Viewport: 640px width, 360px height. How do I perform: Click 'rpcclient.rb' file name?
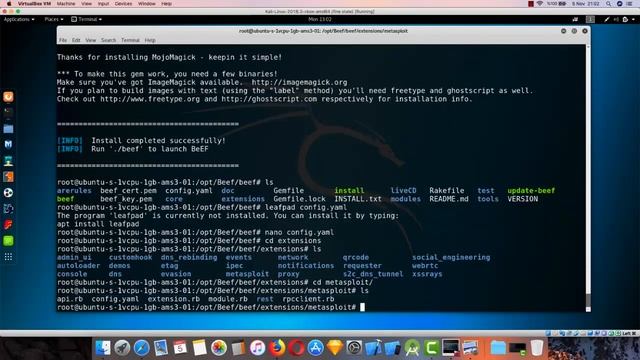[x=308, y=299]
